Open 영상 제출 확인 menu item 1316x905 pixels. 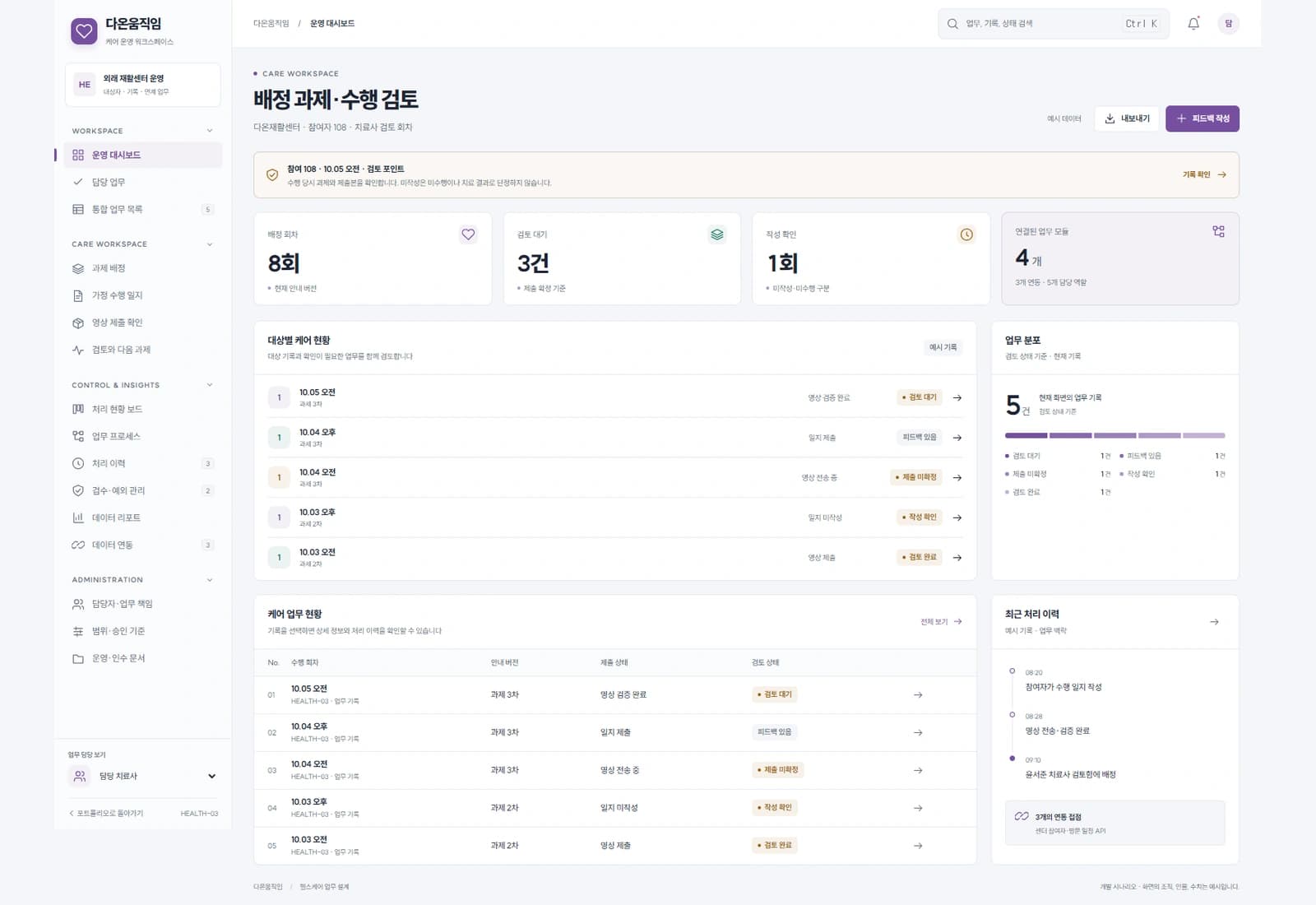143,323
